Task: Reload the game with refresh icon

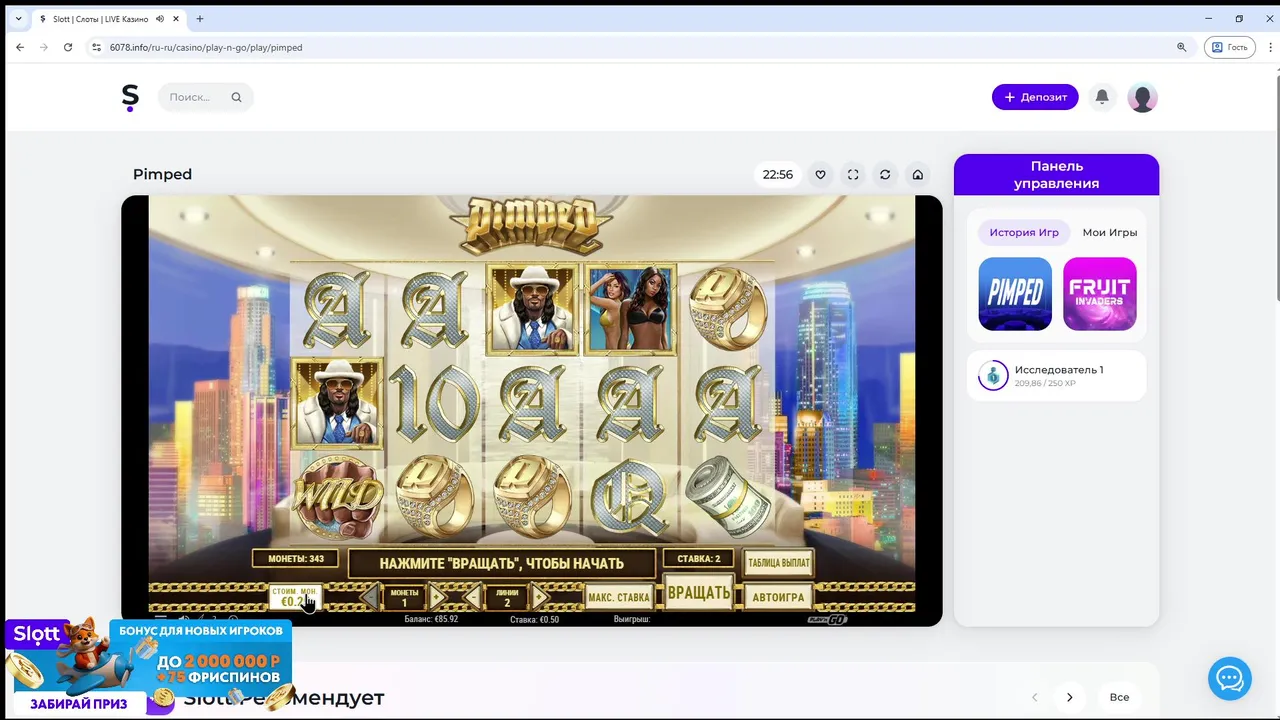Action: [x=885, y=174]
